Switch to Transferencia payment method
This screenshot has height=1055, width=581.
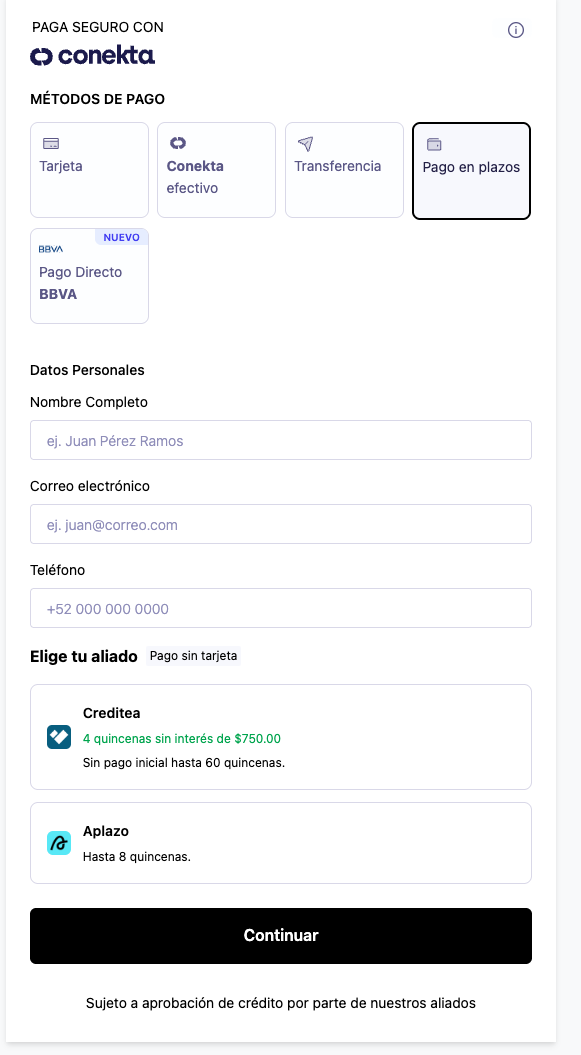pyautogui.click(x=344, y=170)
